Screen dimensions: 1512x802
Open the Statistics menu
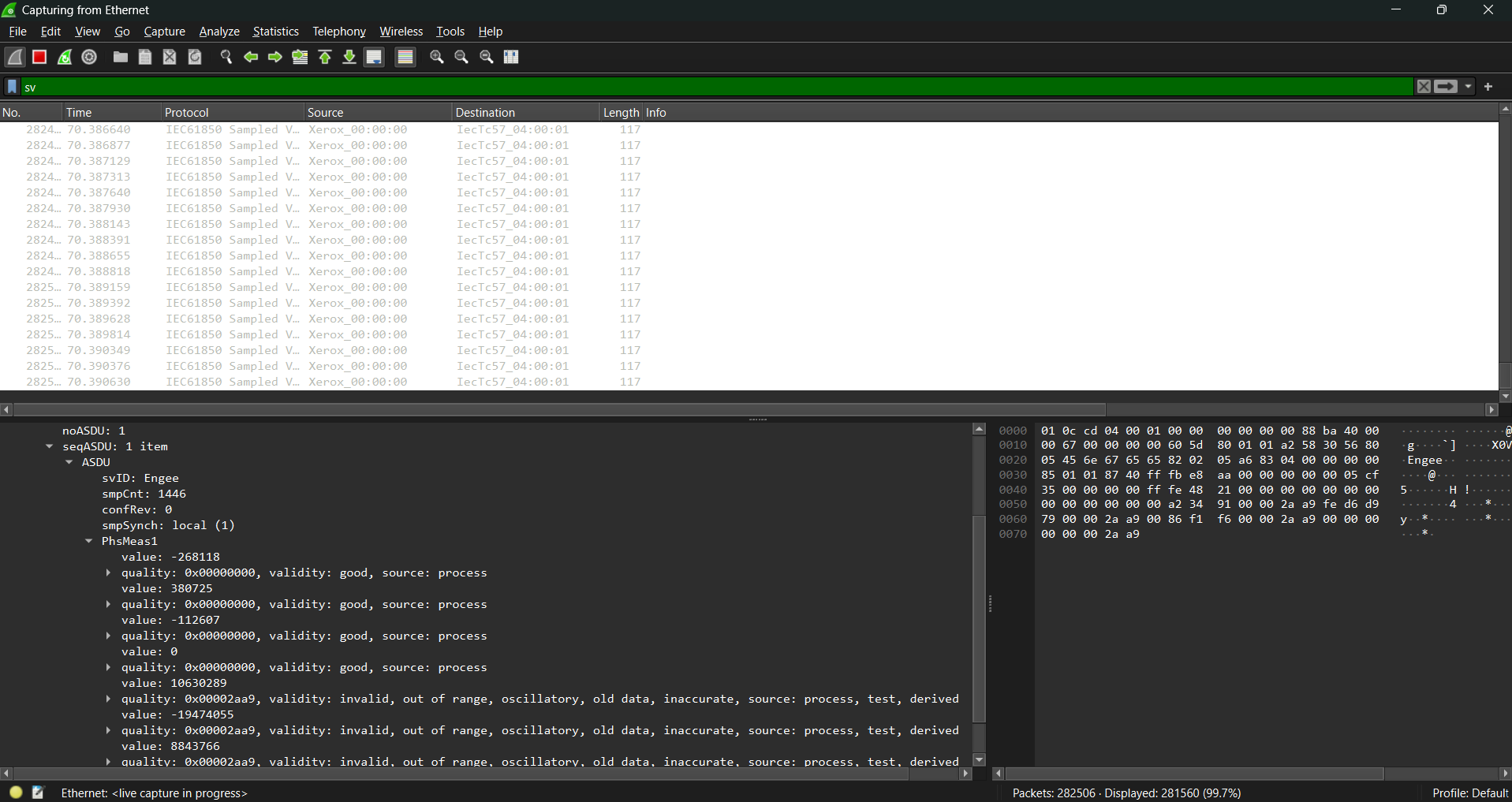tap(274, 32)
